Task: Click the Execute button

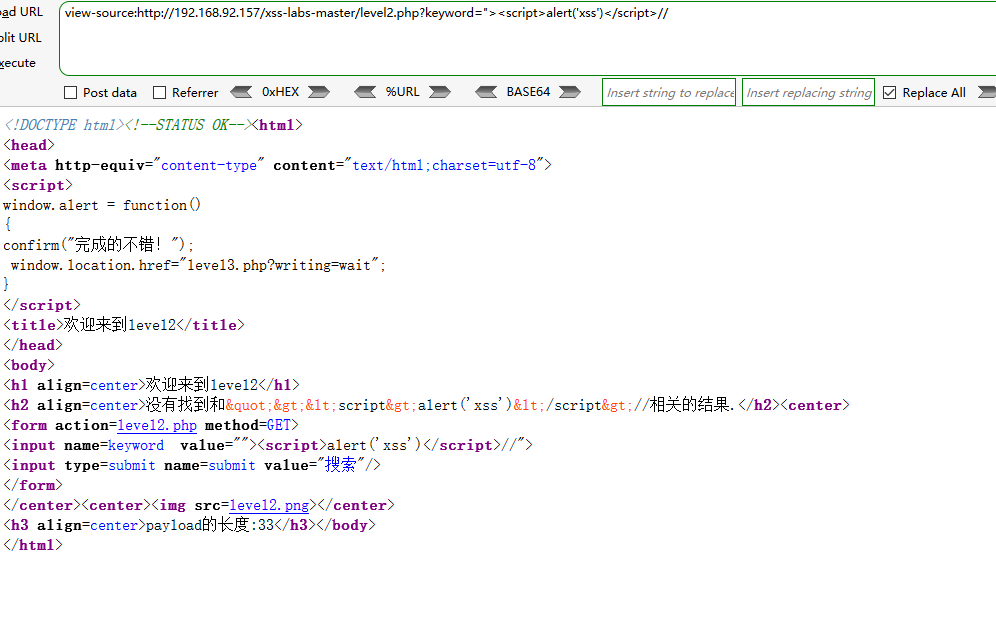Action: click(18, 63)
